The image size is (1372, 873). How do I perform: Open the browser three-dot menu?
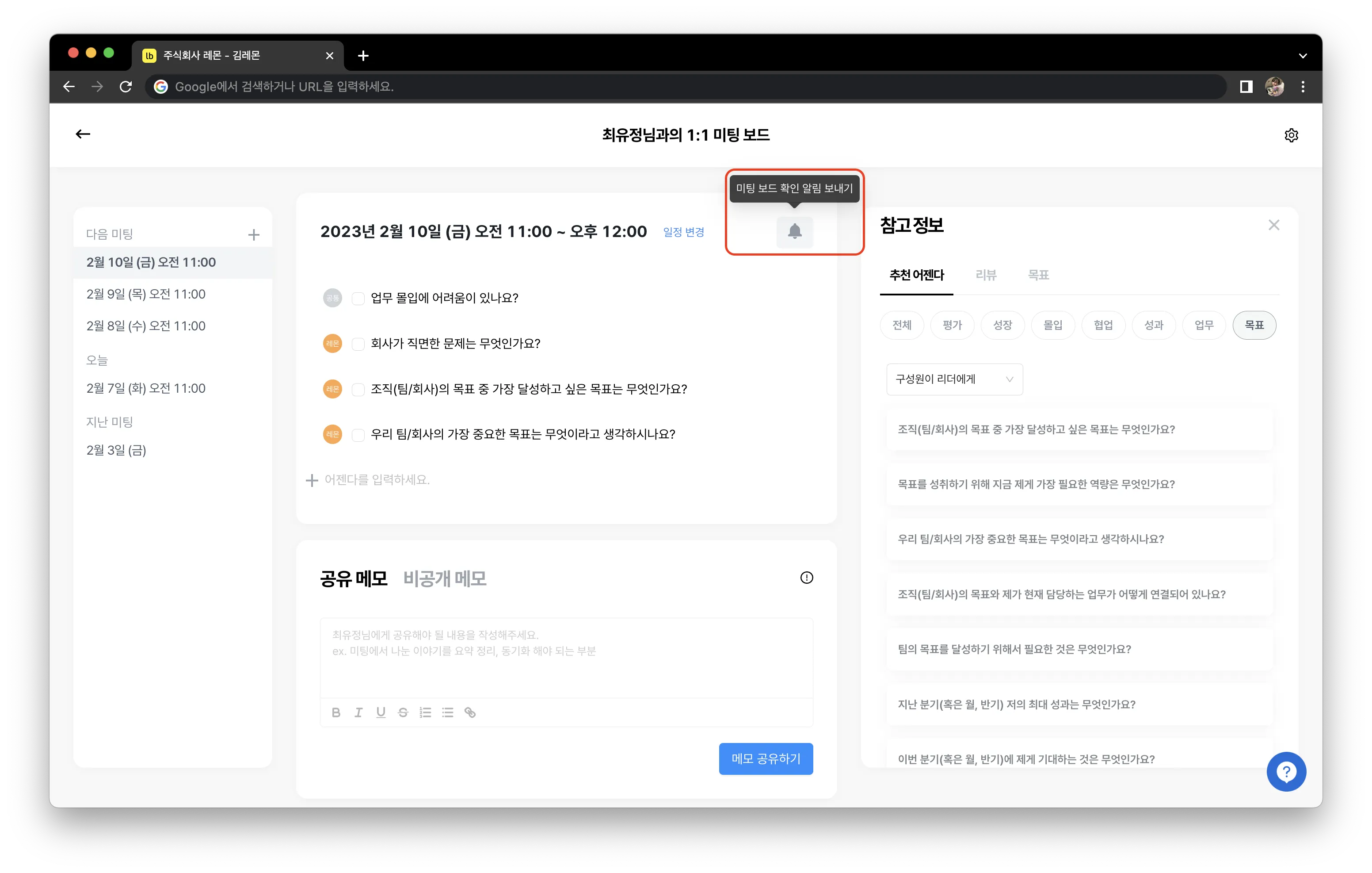point(1303,87)
